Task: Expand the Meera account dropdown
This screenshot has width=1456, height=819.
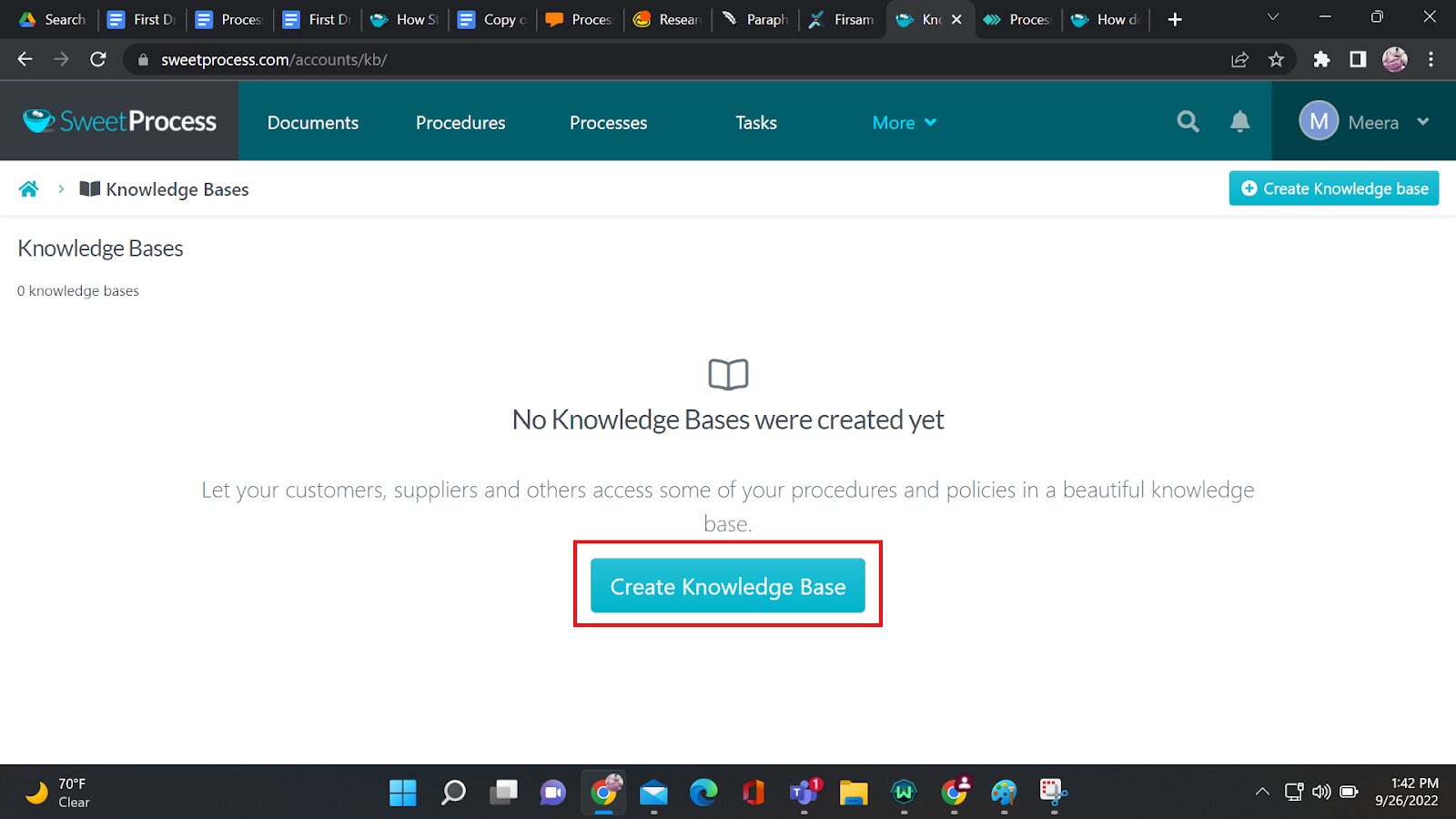Action: pyautogui.click(x=1423, y=122)
